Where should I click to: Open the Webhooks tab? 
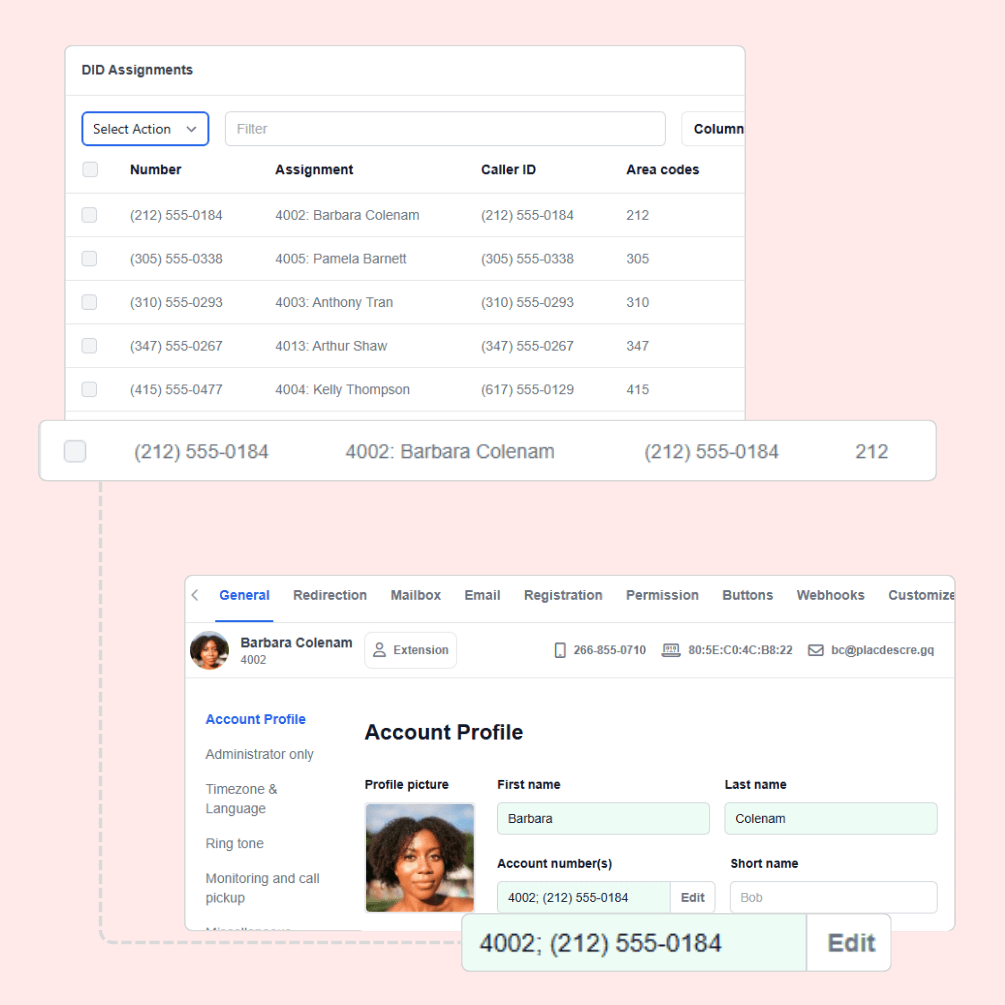830,595
